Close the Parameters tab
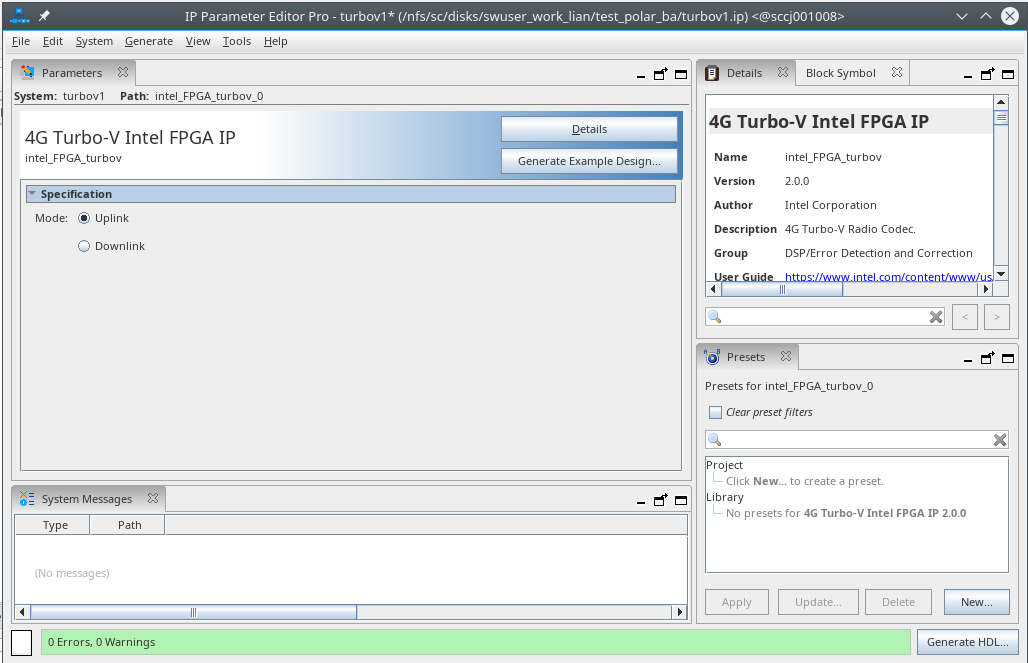The height and width of the screenshot is (663, 1028). (x=123, y=72)
